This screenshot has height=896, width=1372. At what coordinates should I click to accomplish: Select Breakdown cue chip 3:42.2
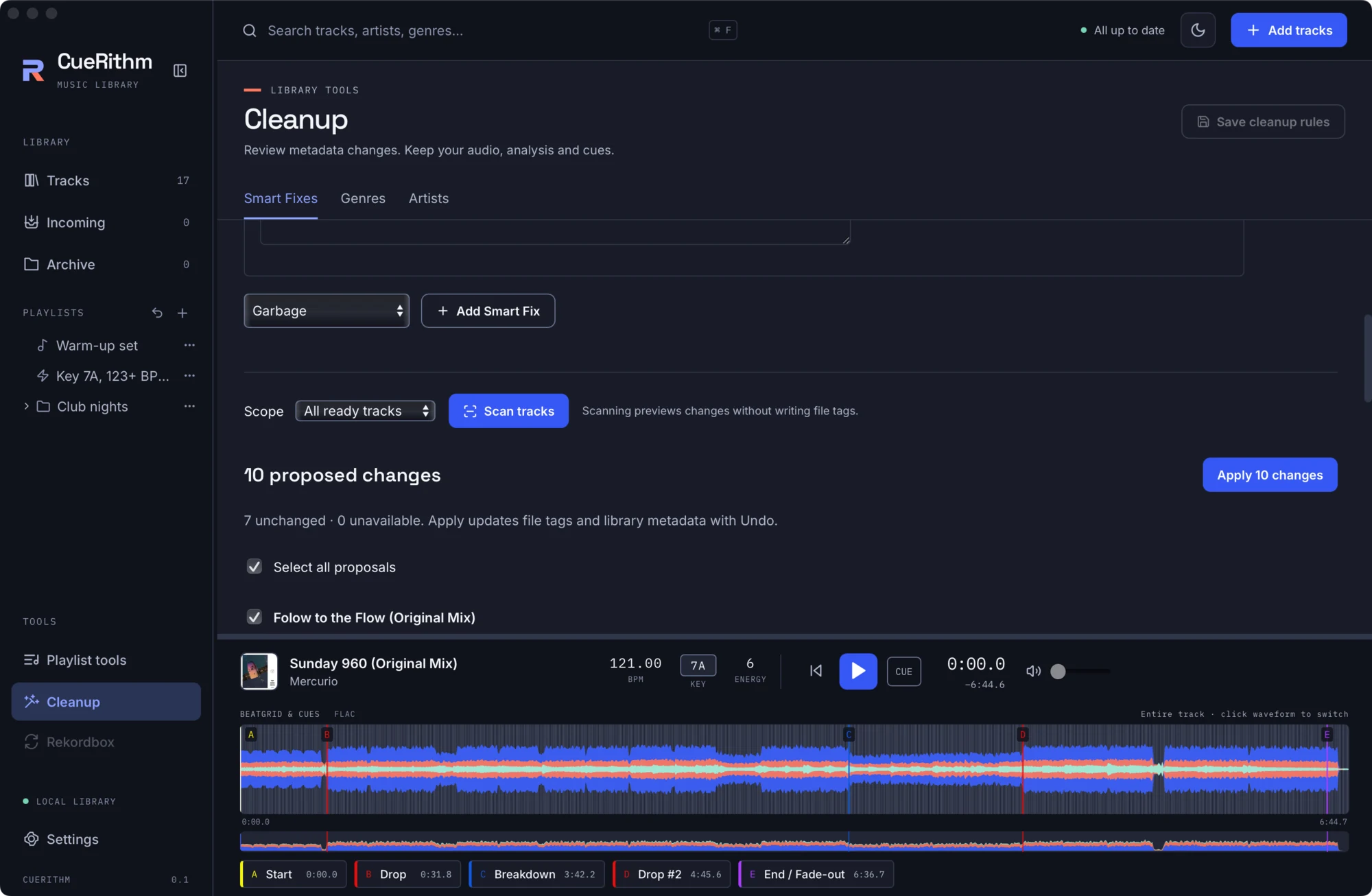(536, 874)
